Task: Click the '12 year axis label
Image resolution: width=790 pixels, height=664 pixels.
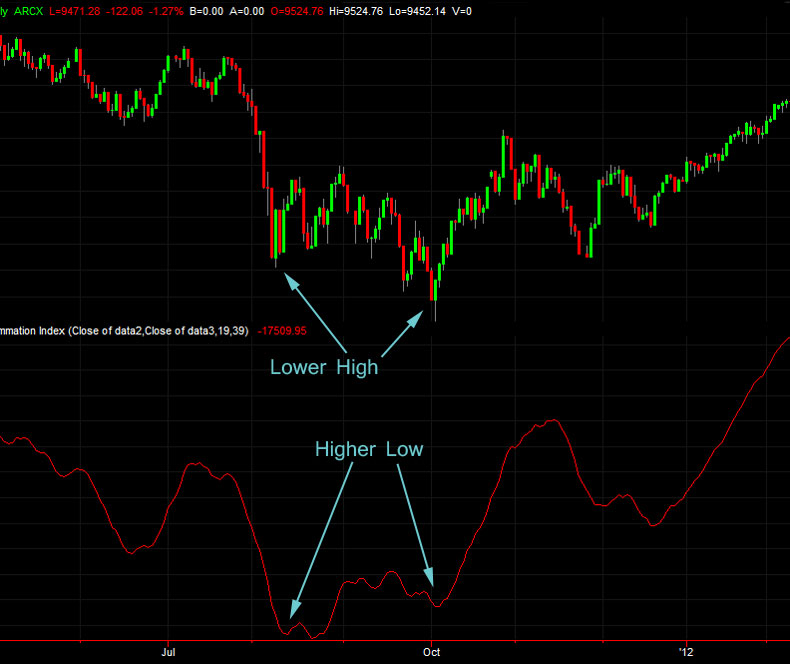Action: coord(686,652)
